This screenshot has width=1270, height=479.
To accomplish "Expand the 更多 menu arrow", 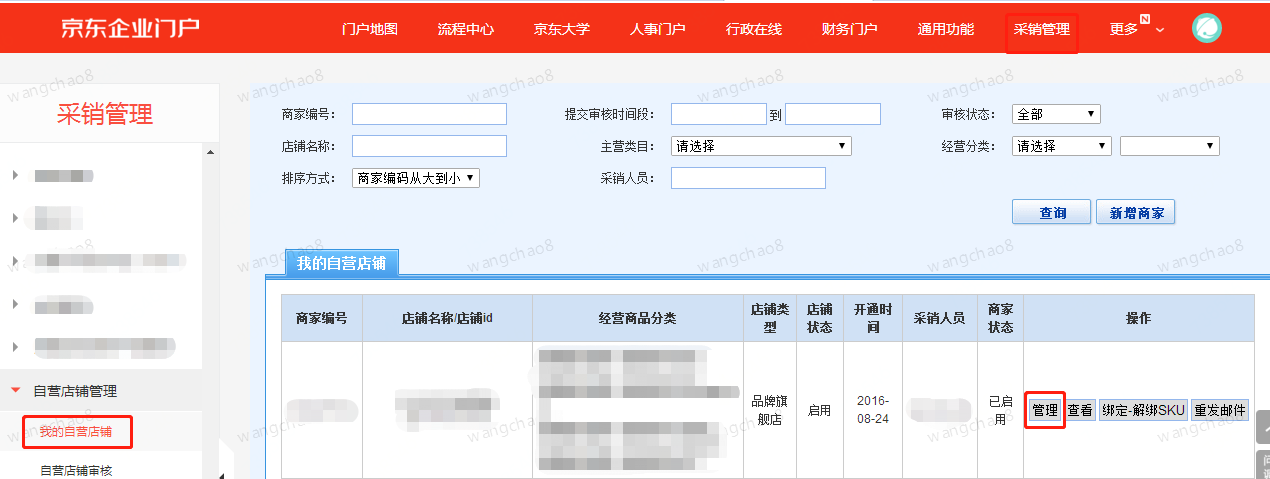I will [1160, 30].
